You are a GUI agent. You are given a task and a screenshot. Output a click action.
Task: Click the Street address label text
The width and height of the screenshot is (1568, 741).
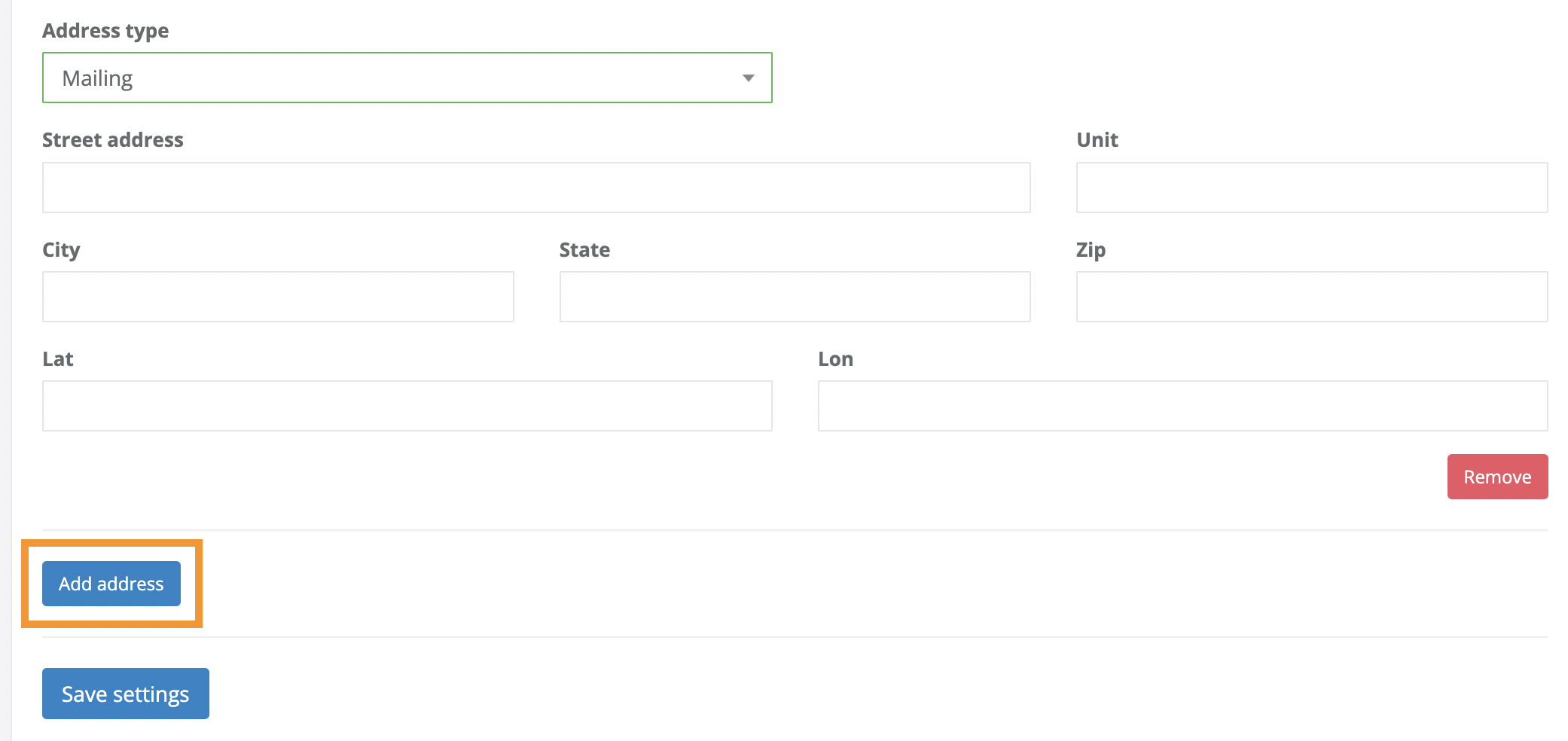coord(113,139)
